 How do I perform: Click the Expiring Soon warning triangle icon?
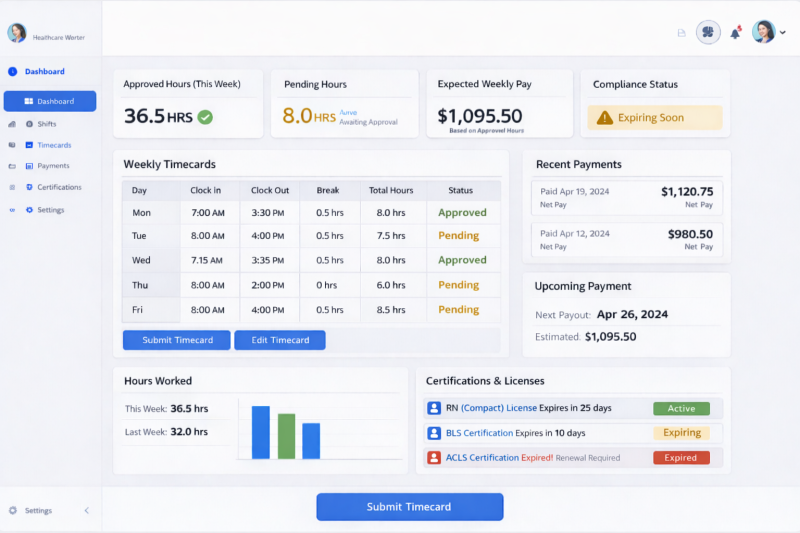pyautogui.click(x=605, y=118)
